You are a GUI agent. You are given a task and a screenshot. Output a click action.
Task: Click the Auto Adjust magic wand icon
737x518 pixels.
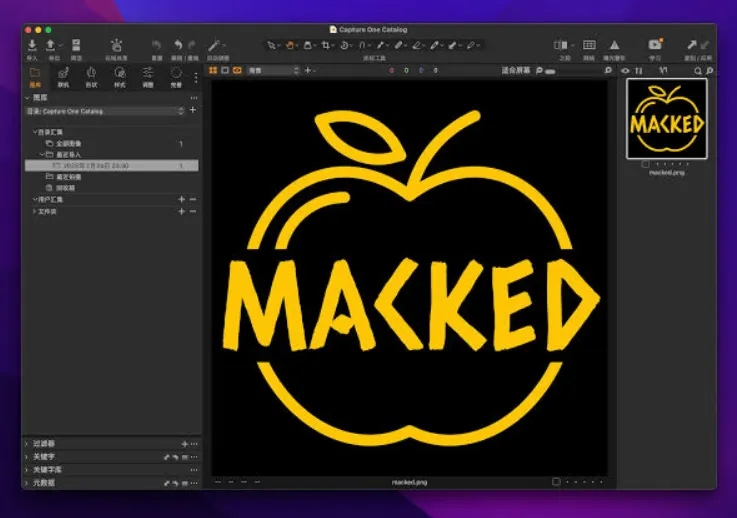pos(214,45)
